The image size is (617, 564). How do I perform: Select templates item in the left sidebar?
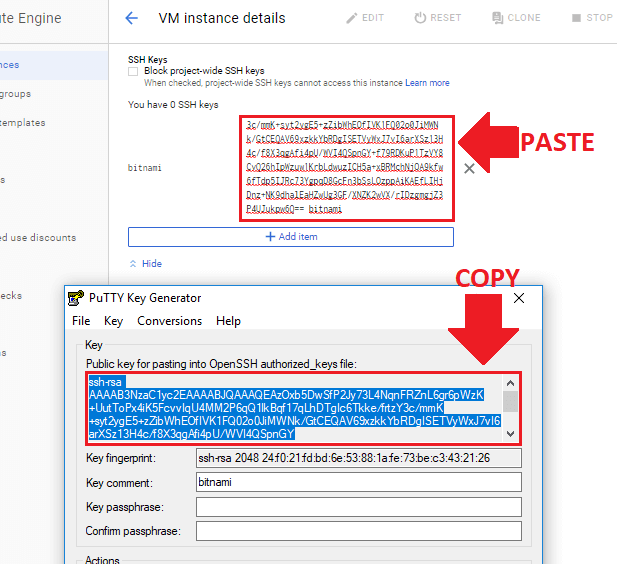[x=23, y=123]
